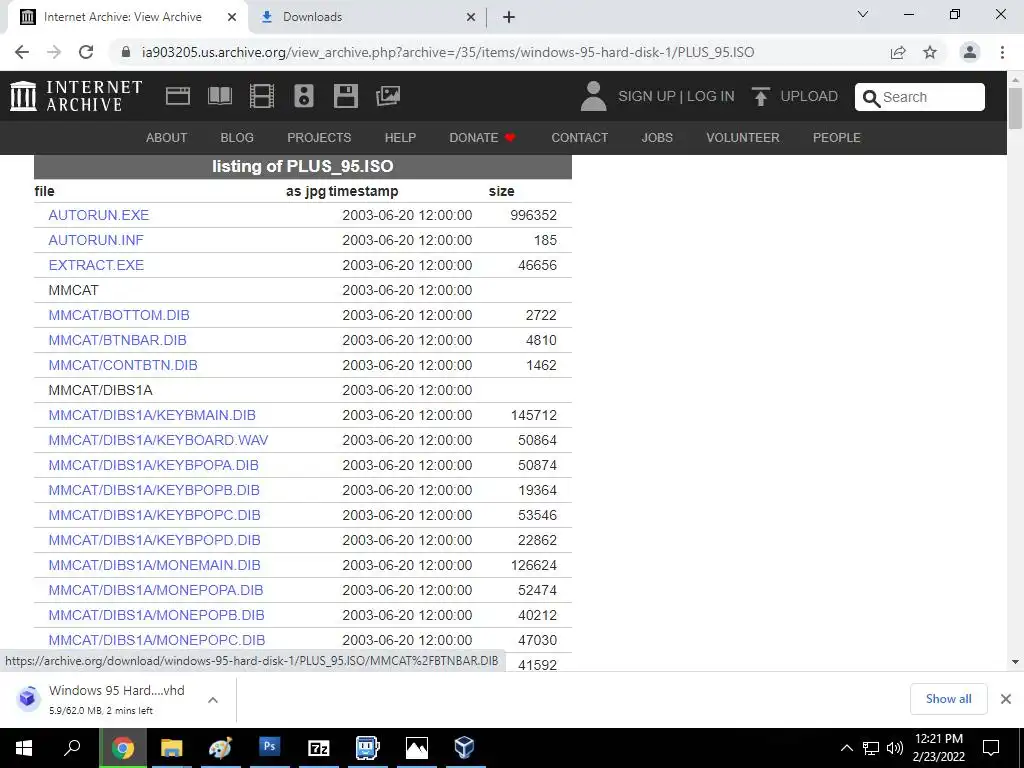Open ABOUT in the navigation menu
Image resolution: width=1024 pixels, height=768 pixels.
pos(167,138)
